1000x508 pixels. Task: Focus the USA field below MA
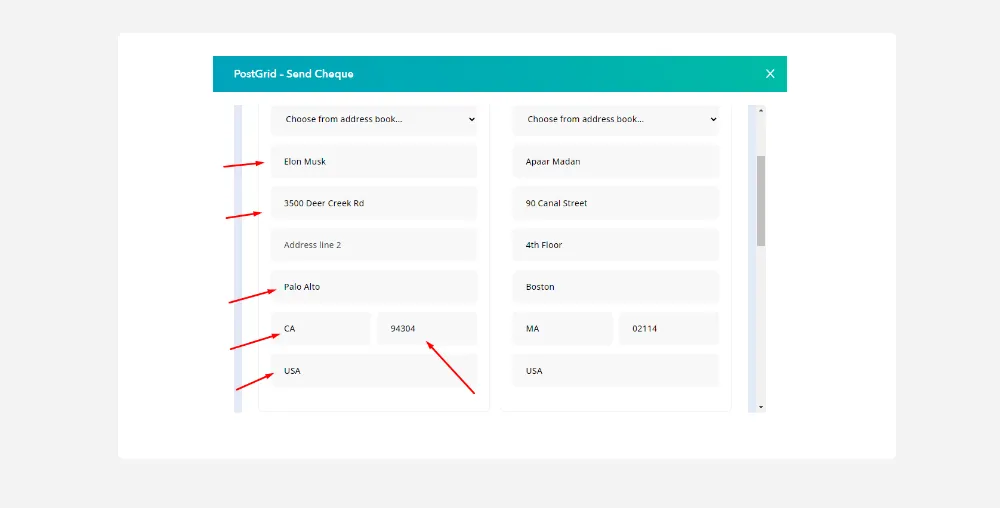tap(616, 371)
